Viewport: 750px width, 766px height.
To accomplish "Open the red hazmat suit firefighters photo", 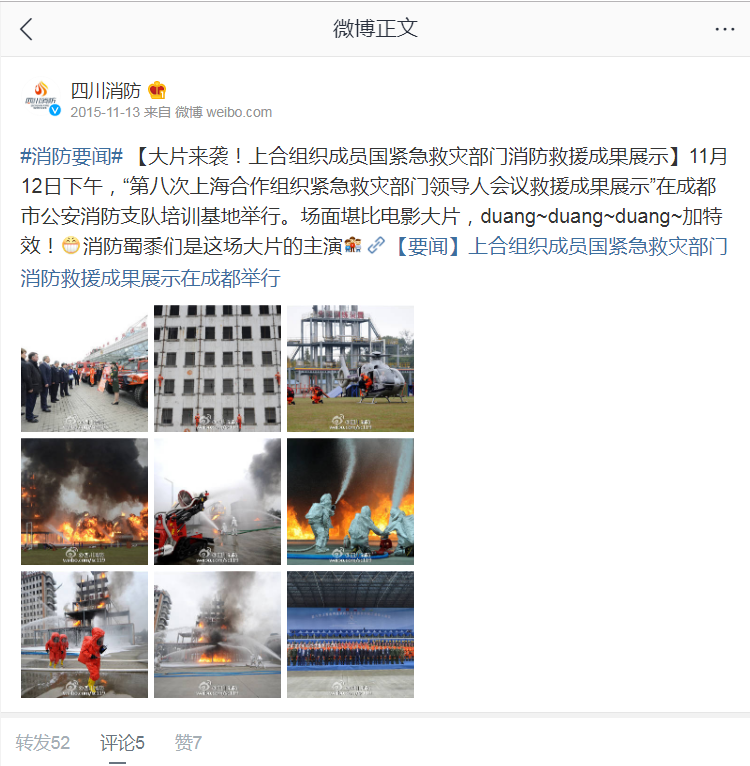I will tap(84, 635).
